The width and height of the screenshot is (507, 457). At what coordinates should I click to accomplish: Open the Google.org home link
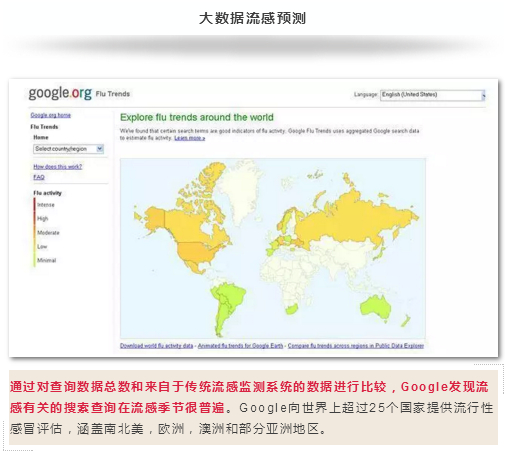point(51,115)
